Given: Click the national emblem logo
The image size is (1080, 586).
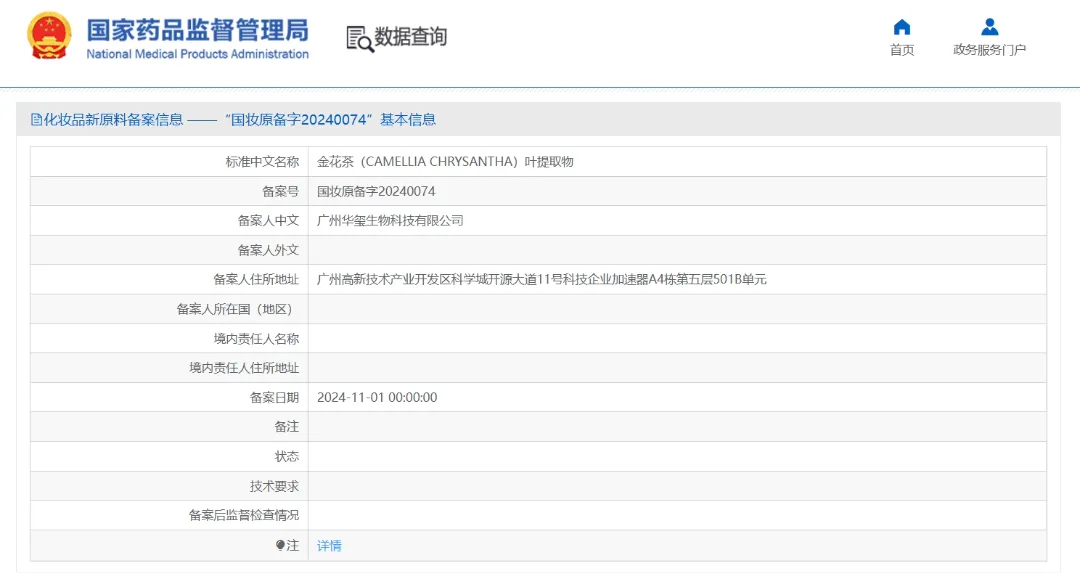Looking at the screenshot, I should click(x=49, y=36).
